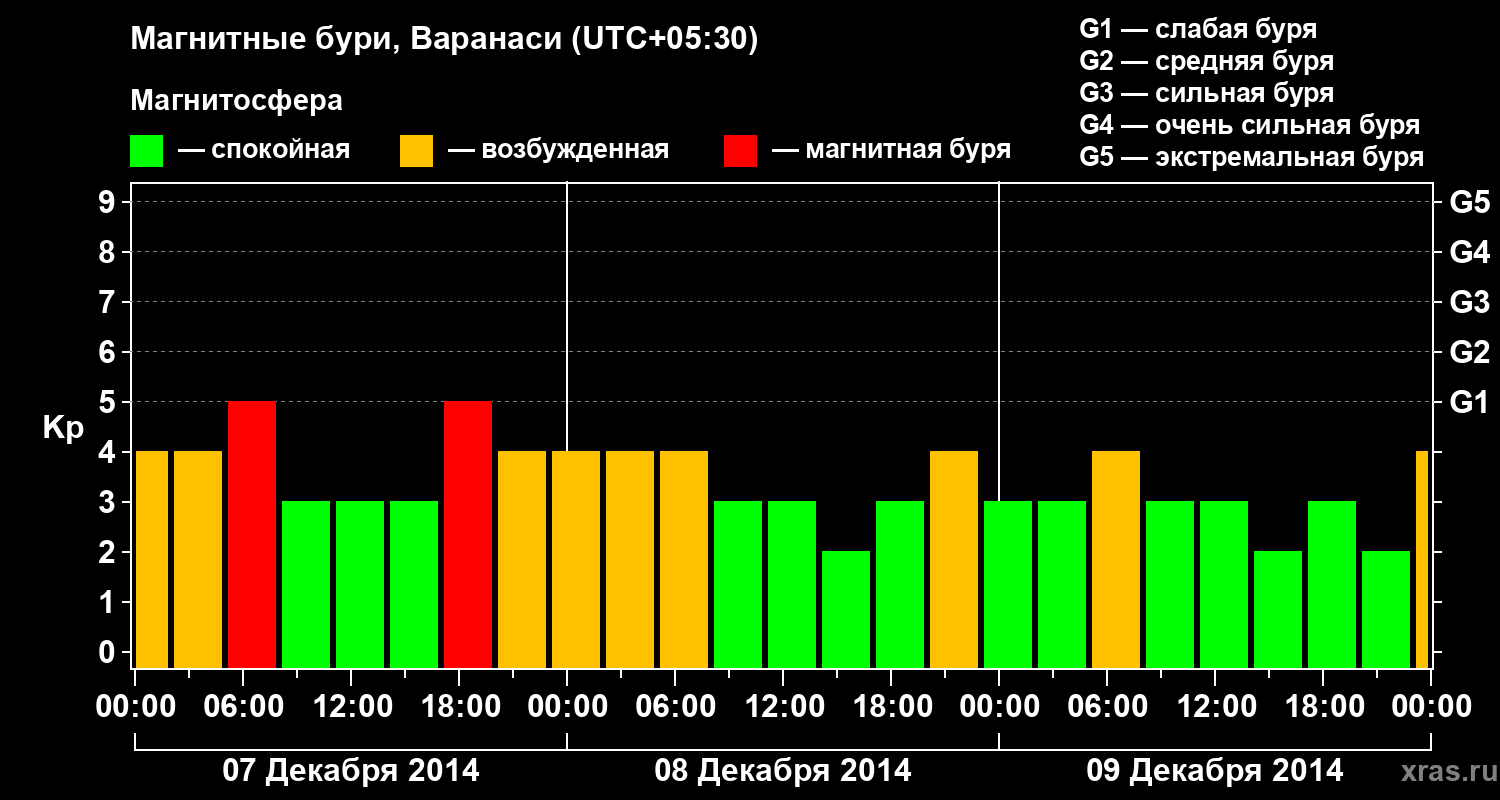Click the 'Магнитосфера' heading

(236, 101)
